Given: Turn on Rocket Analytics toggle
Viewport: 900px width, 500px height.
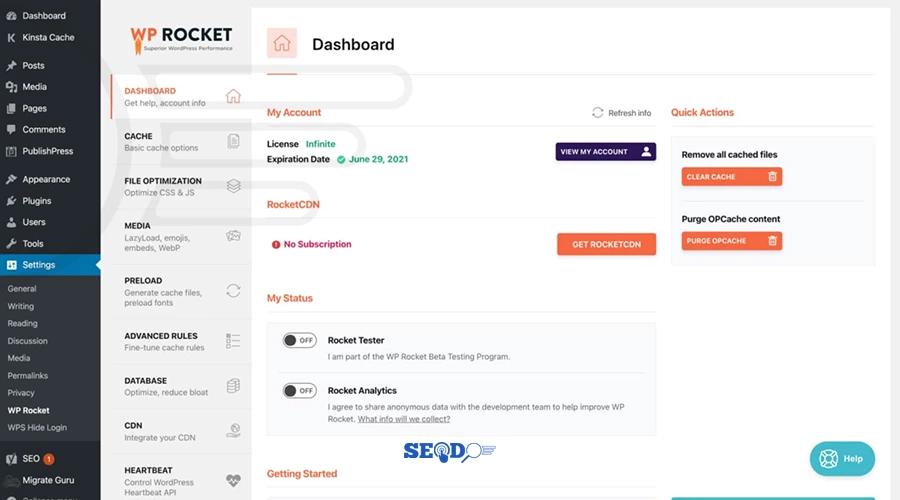Looking at the screenshot, I should click(x=299, y=390).
